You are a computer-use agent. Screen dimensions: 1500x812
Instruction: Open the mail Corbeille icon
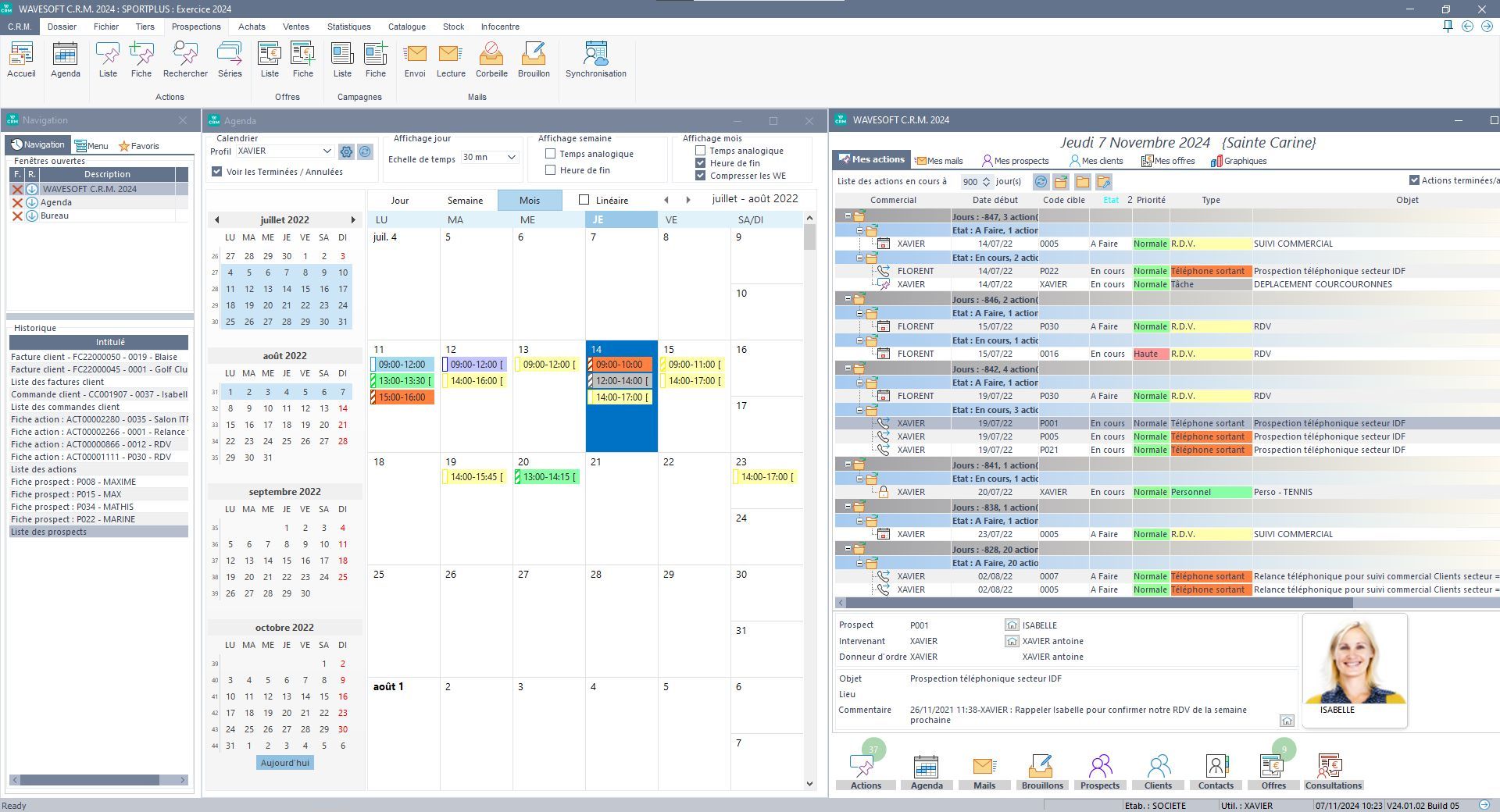click(491, 59)
